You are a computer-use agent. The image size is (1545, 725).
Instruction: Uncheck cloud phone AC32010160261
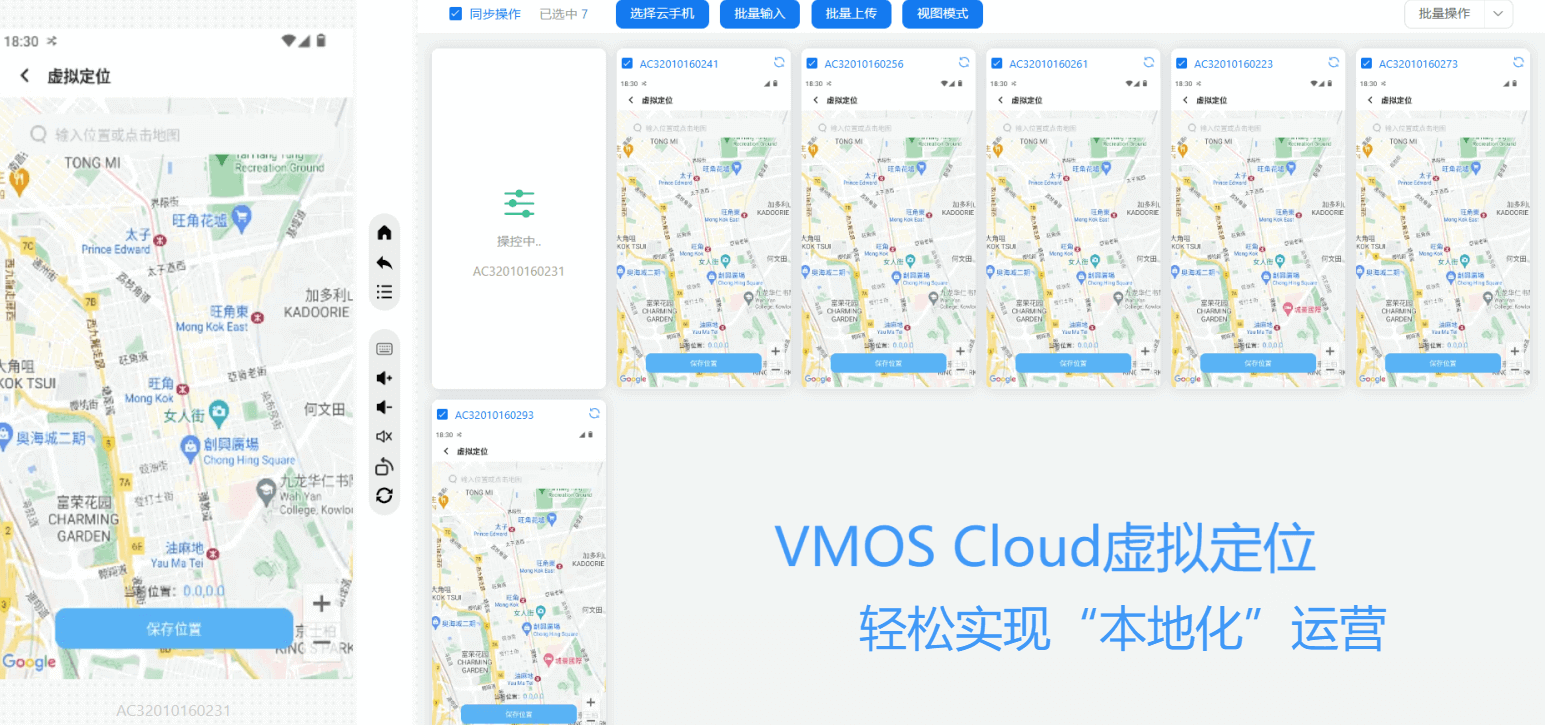[x=996, y=63]
